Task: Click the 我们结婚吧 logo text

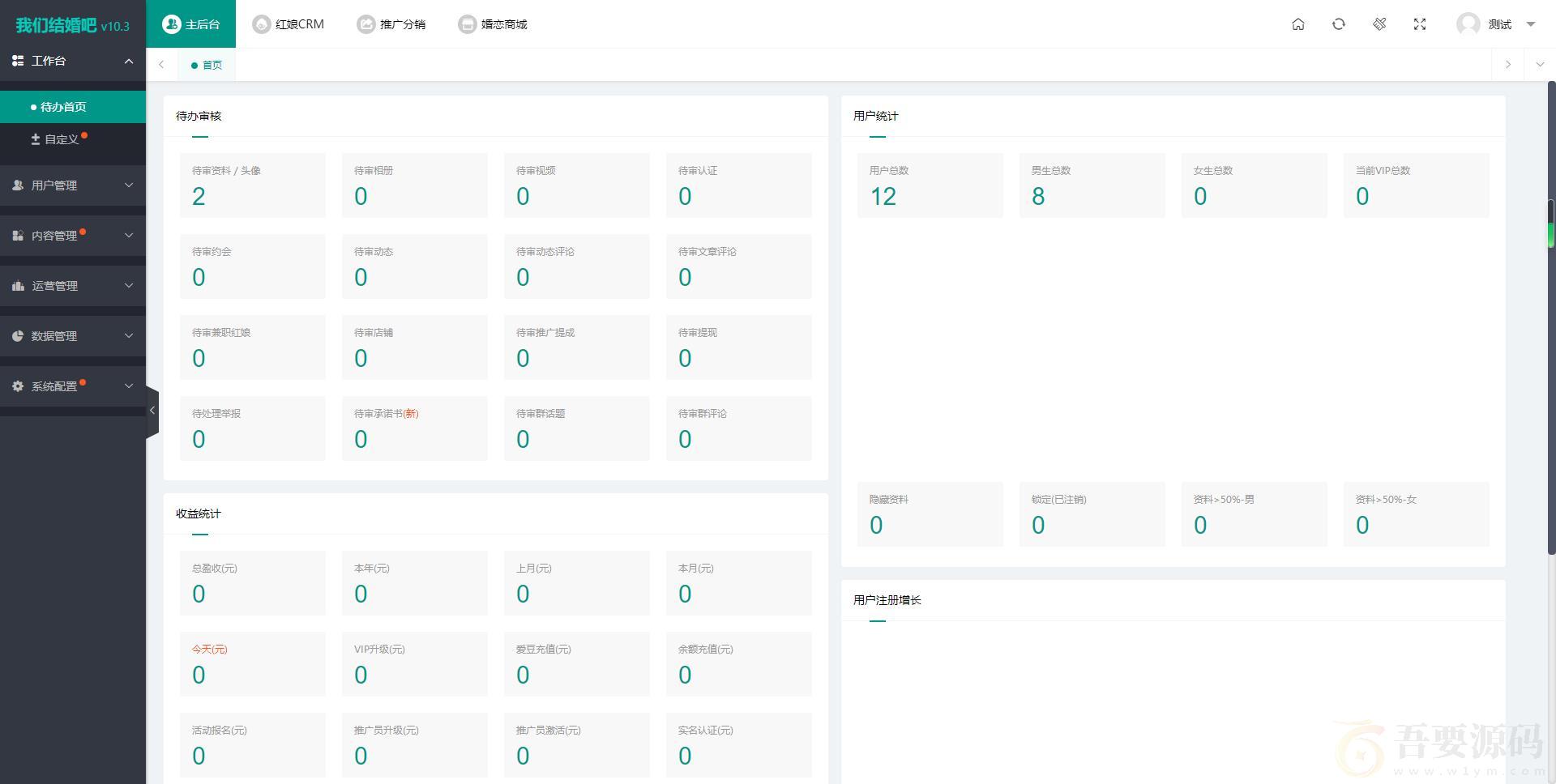Action: 56,25
